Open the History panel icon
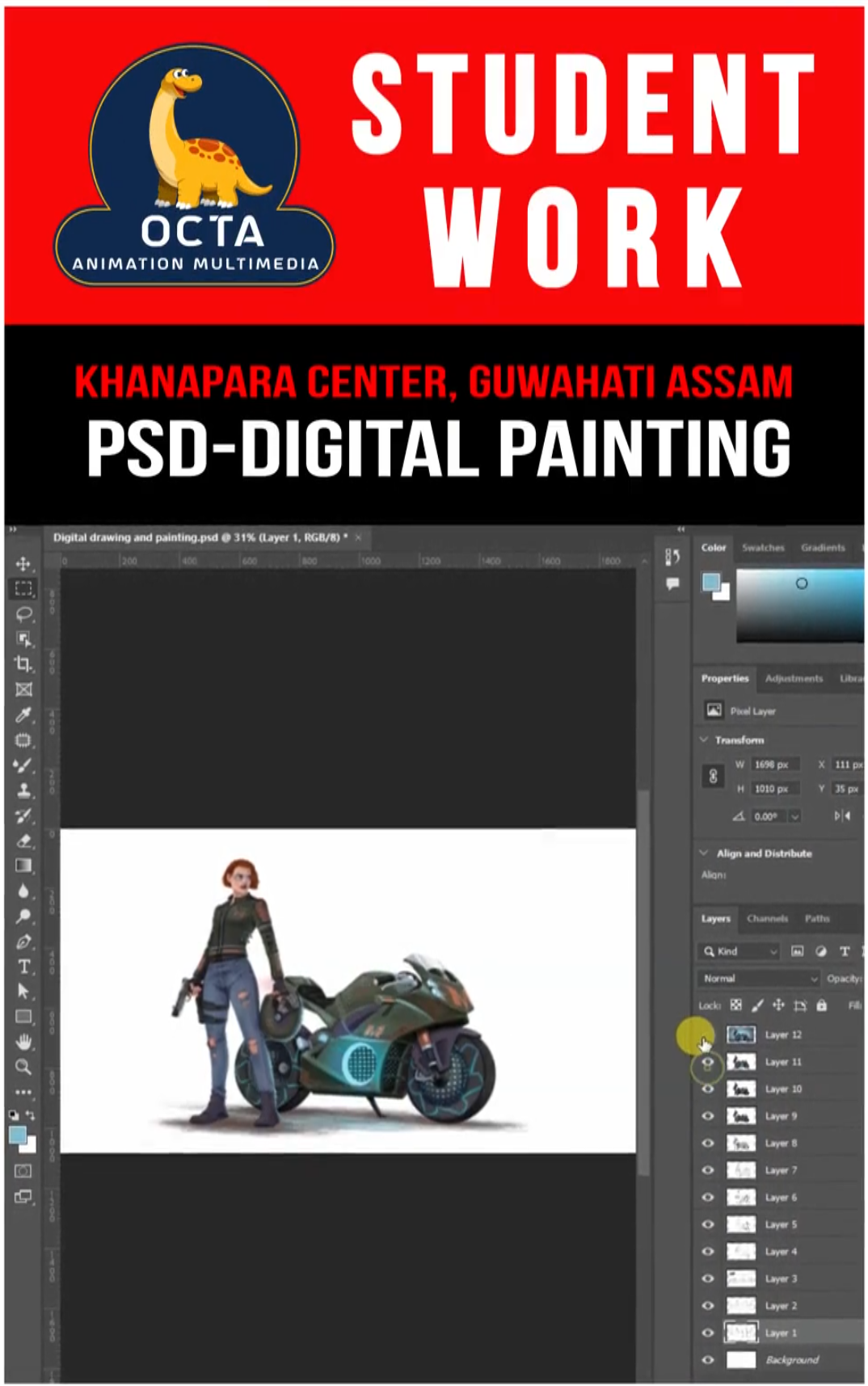This screenshot has height=1386, width=868. coord(672,557)
